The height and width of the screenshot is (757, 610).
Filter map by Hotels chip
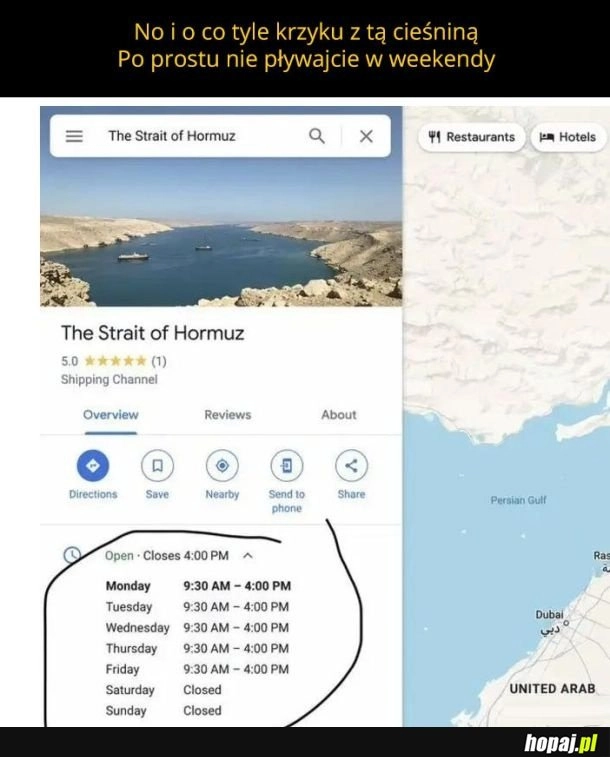[x=568, y=137]
